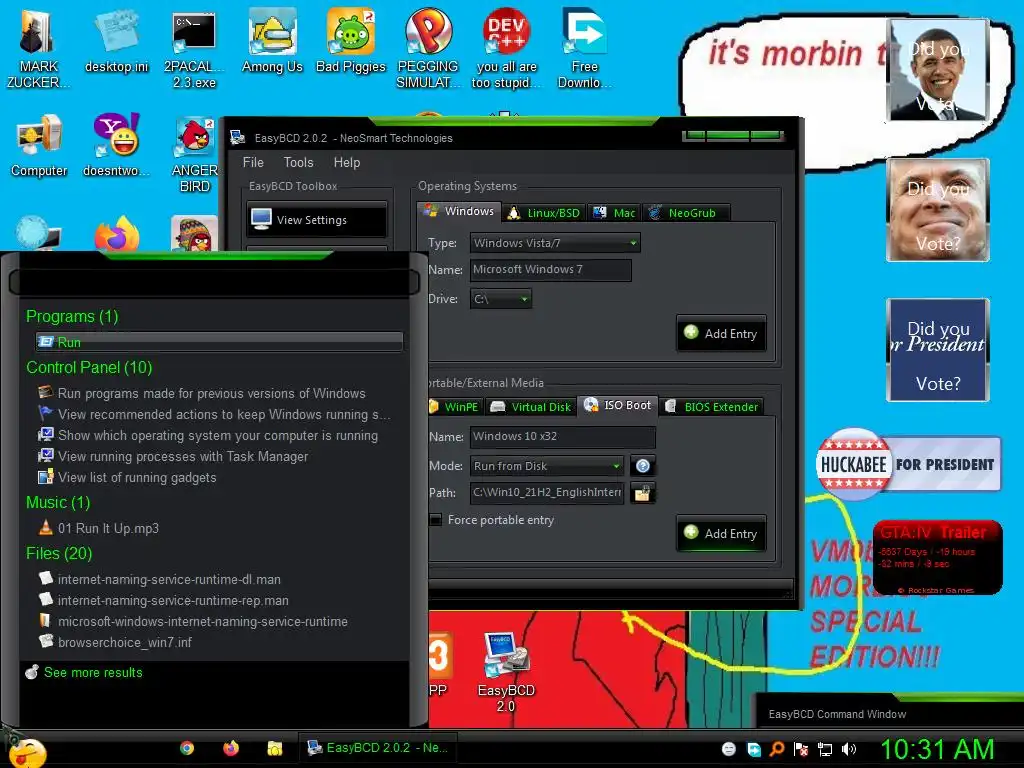The image size is (1024, 768).
Task: Click the volume speaker tray icon
Action: tap(849, 749)
